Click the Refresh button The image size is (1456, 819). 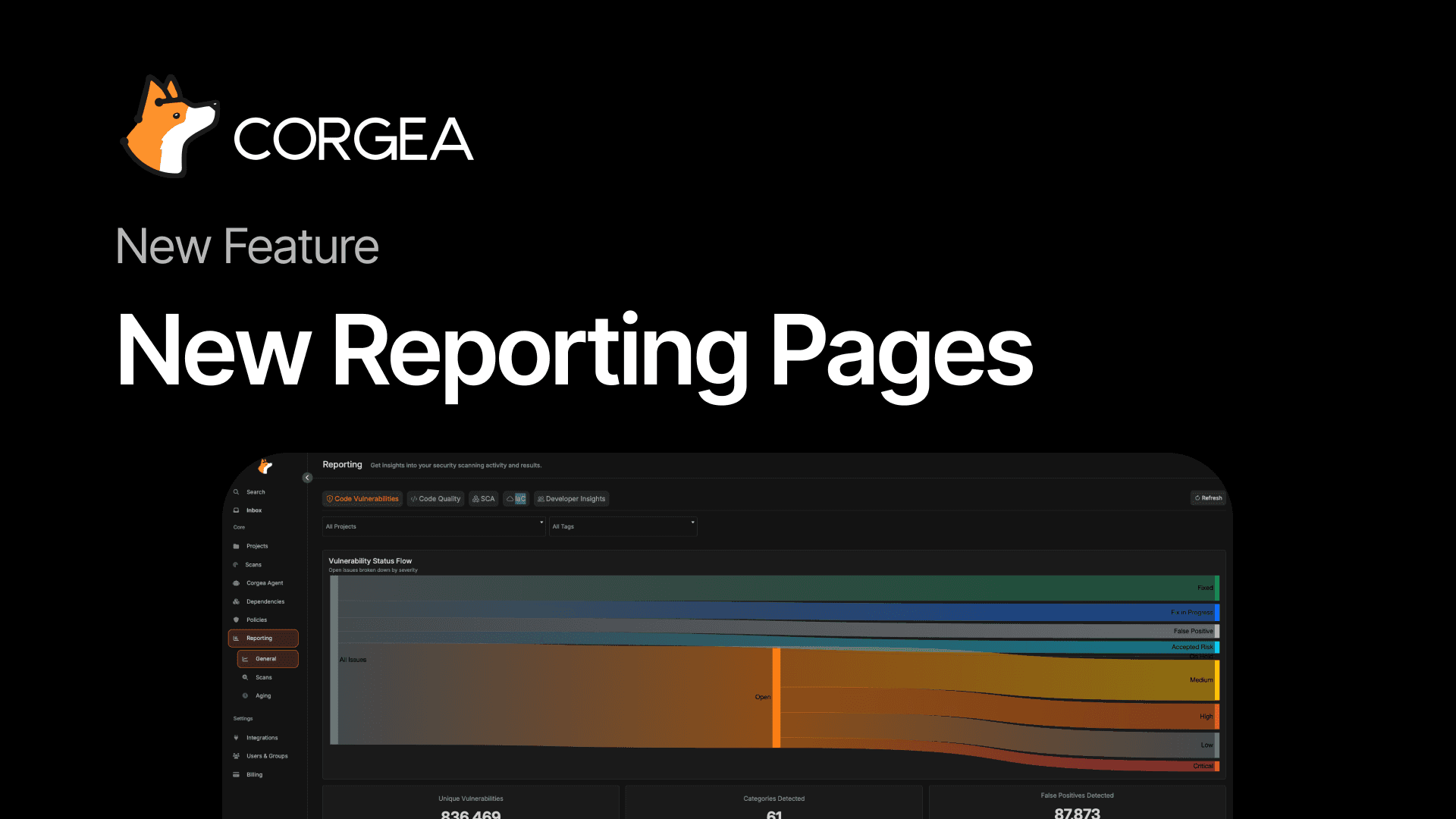click(1207, 497)
